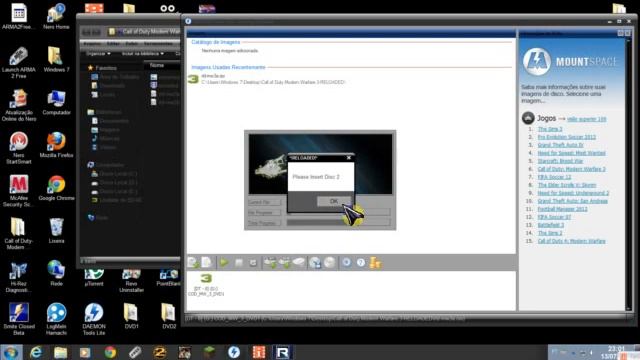Click LogMeIn Hamachi desktop icon
The height and width of the screenshot is (360, 640).
(x=56, y=319)
